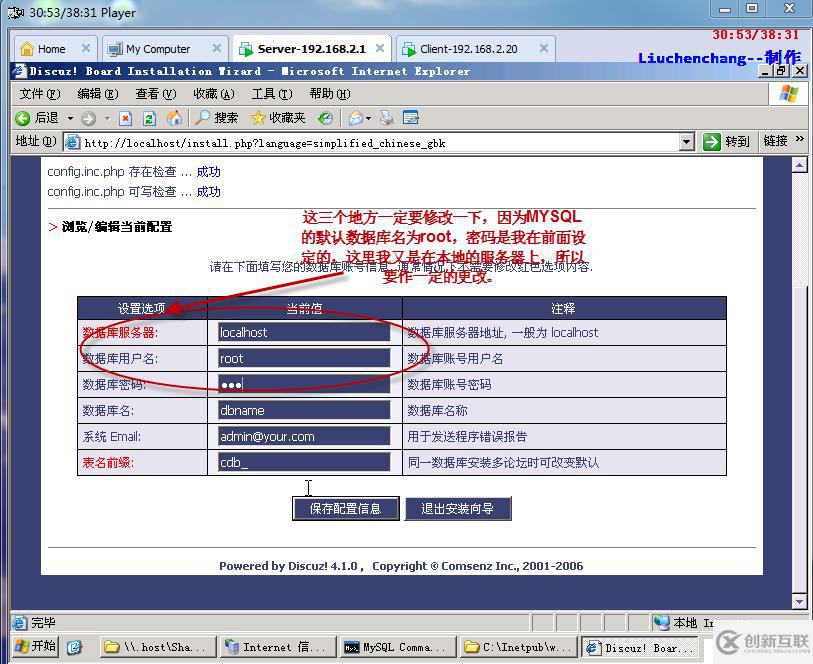Screen dimensions: 813x664
Task: Click the Edit page toolbar icon
Action: coord(411,118)
